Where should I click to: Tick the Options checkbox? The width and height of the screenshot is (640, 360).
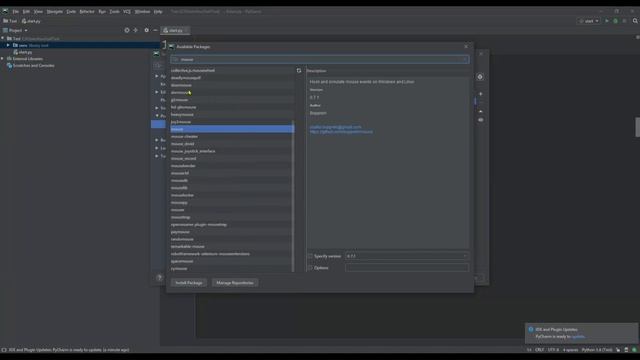click(310, 268)
